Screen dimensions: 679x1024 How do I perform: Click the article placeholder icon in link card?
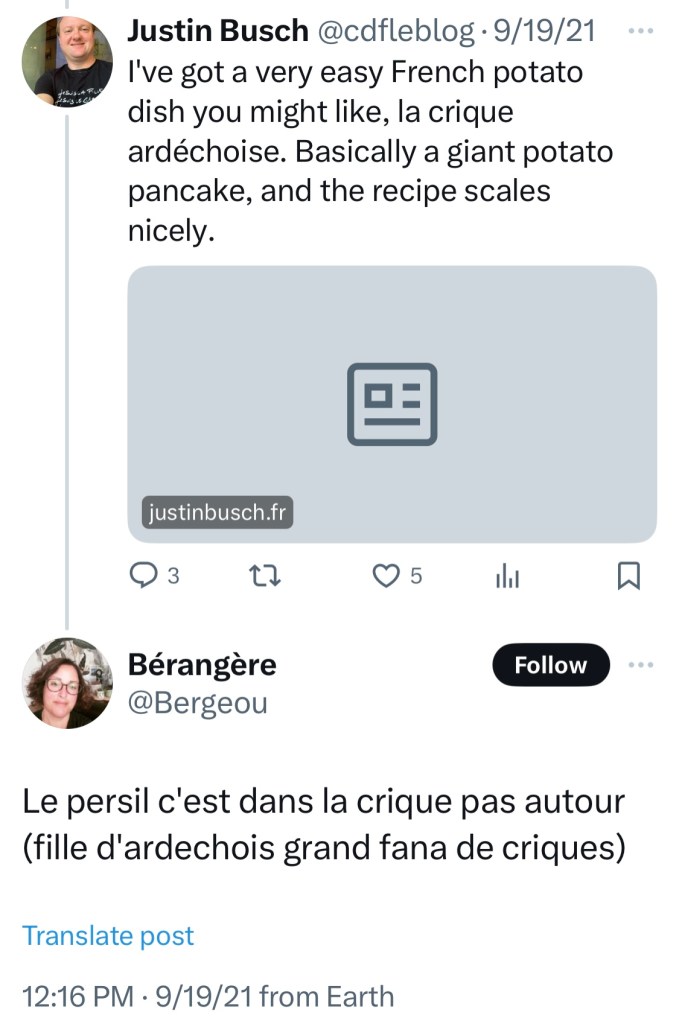click(x=392, y=403)
